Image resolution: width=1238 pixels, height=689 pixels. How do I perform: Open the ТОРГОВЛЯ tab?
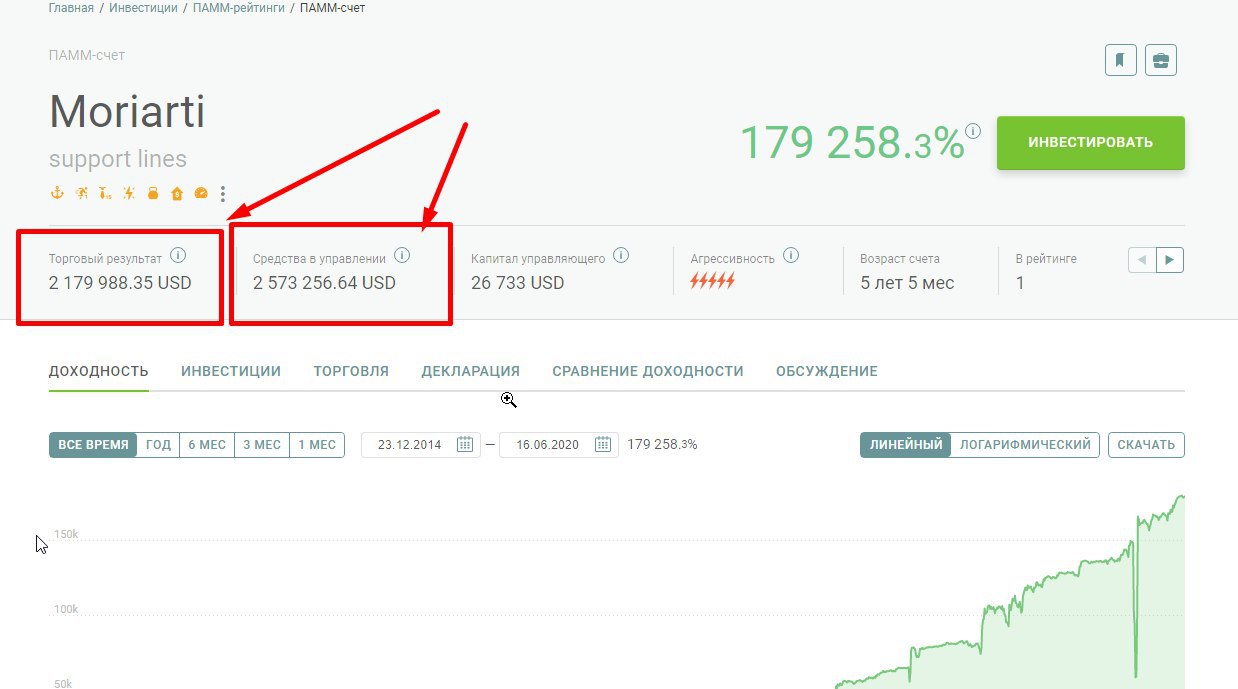[351, 371]
